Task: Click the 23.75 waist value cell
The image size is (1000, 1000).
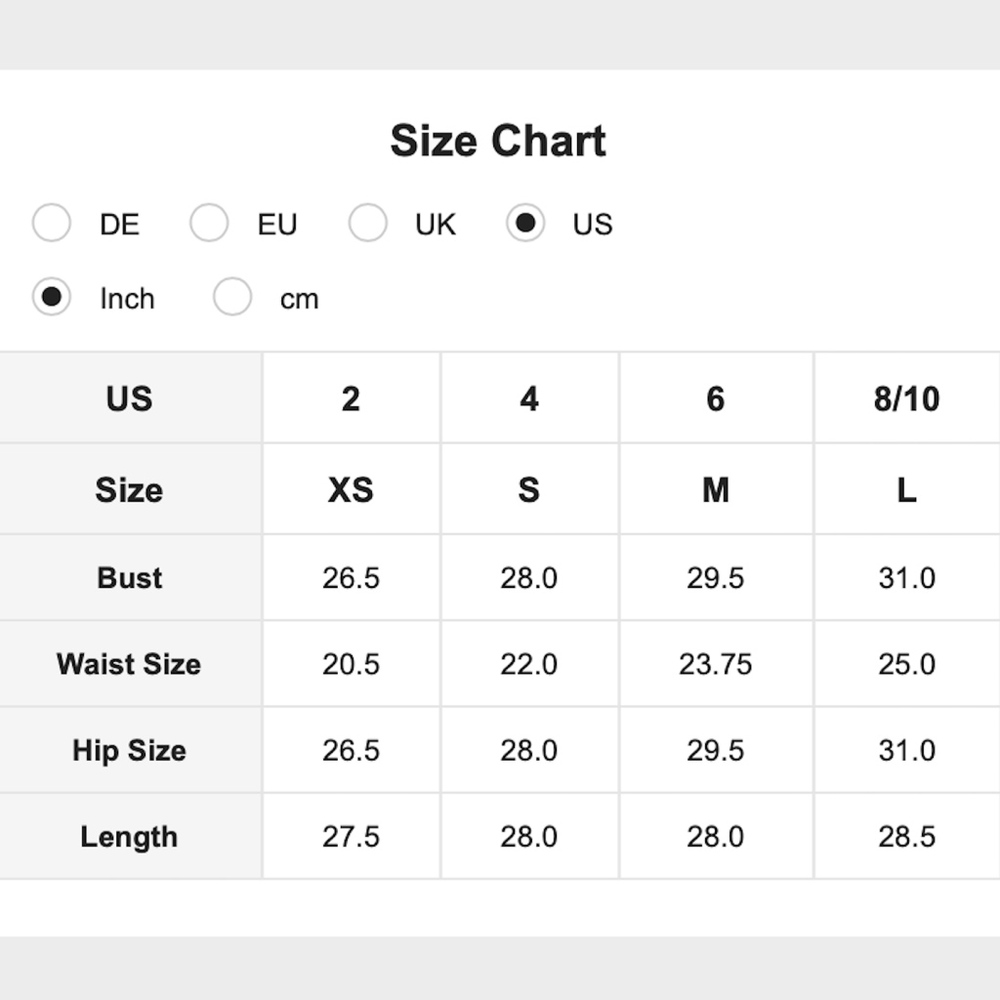Action: [x=716, y=664]
